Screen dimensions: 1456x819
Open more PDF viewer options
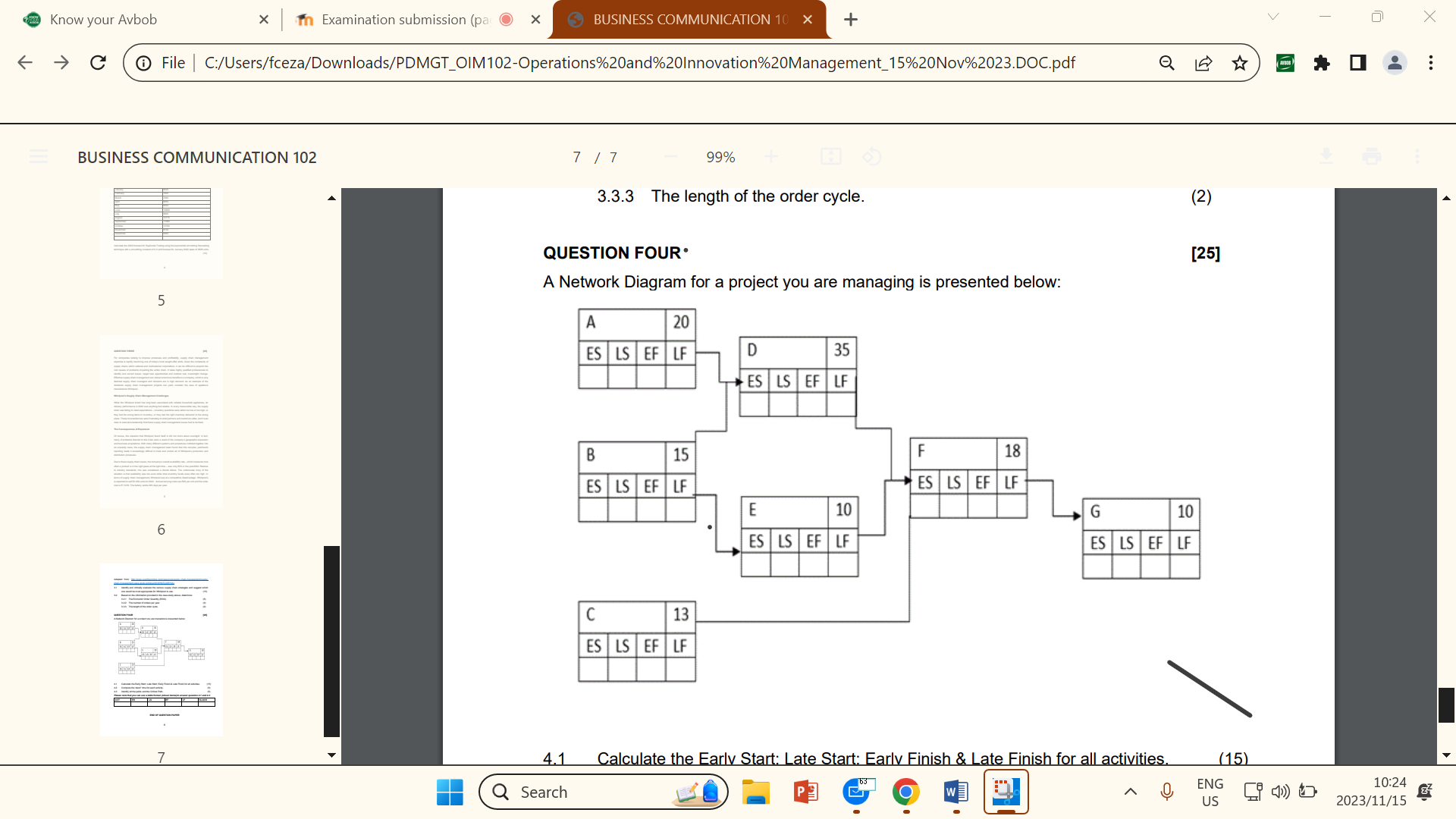(x=1417, y=157)
